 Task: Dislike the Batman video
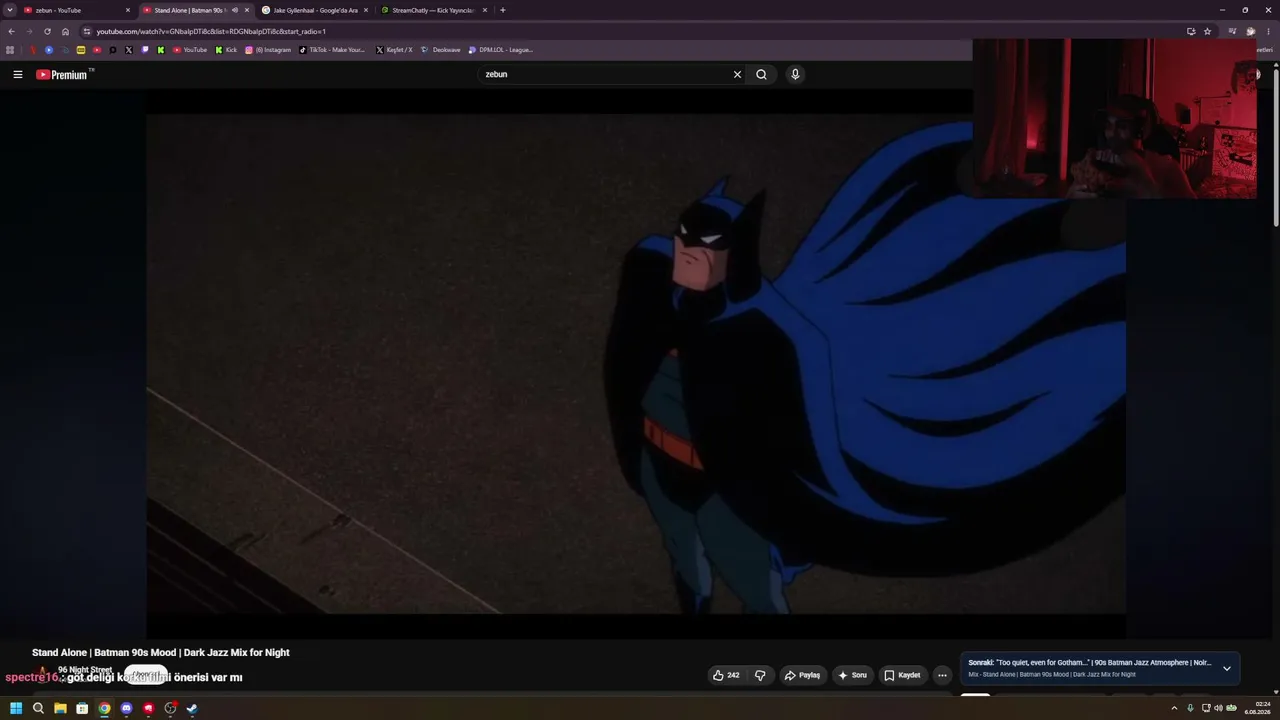tap(760, 675)
